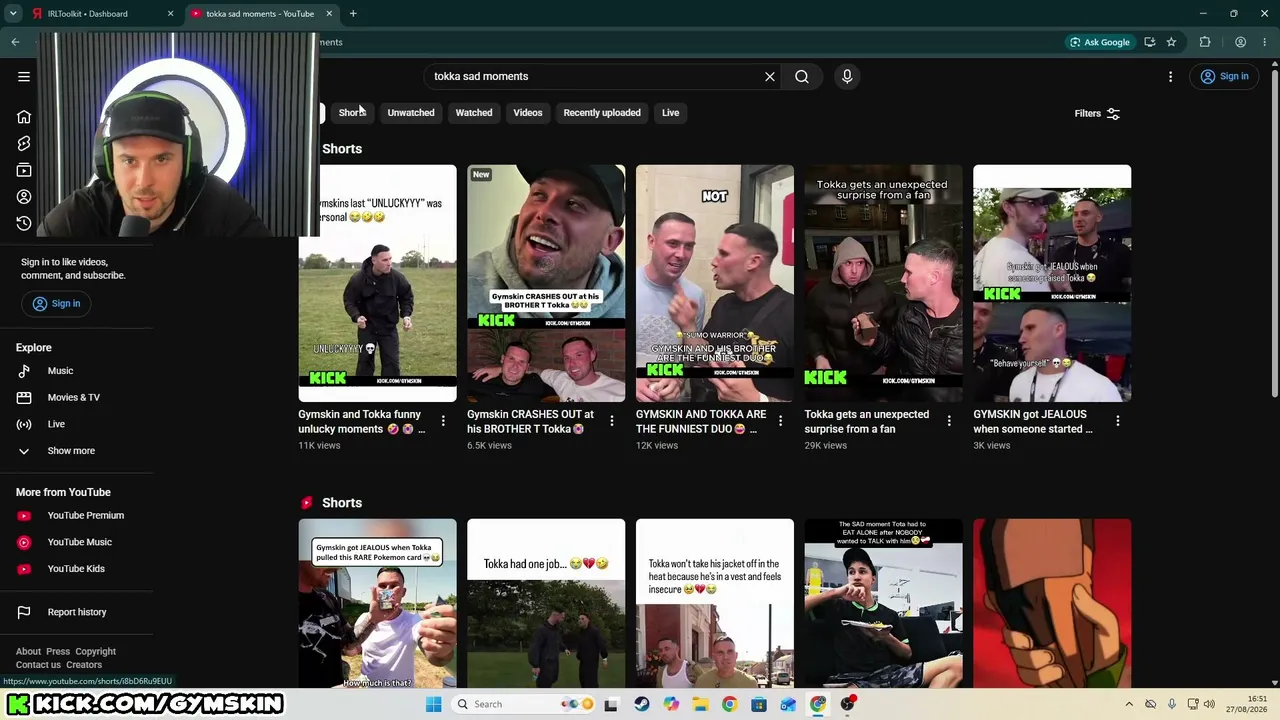Open Steam from the taskbar

(641, 704)
